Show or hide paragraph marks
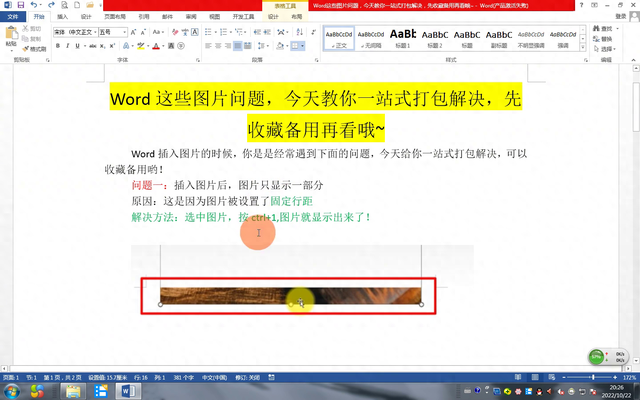 coord(313,32)
